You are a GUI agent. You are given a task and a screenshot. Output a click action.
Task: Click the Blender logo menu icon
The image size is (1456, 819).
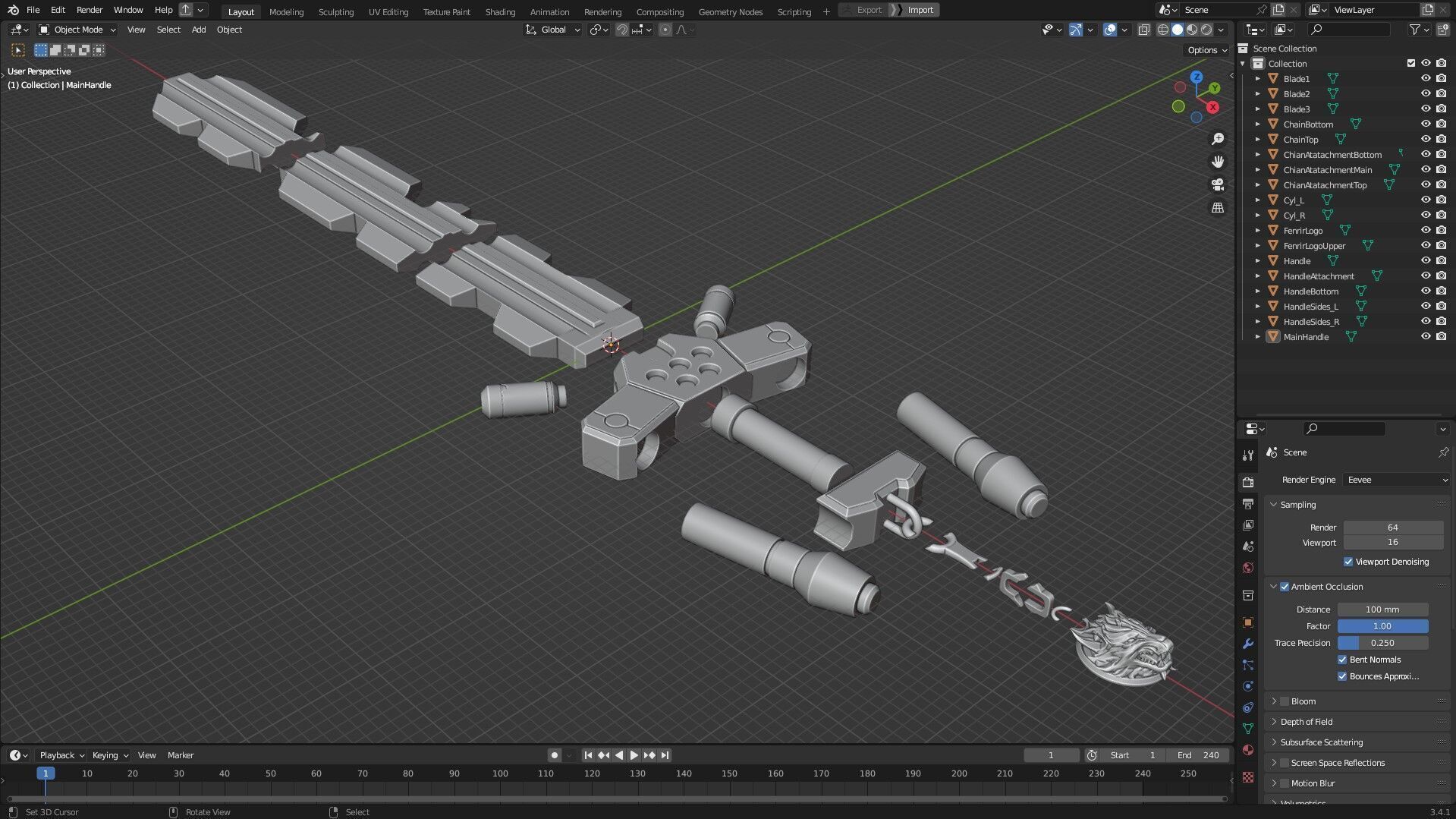pos(13,10)
